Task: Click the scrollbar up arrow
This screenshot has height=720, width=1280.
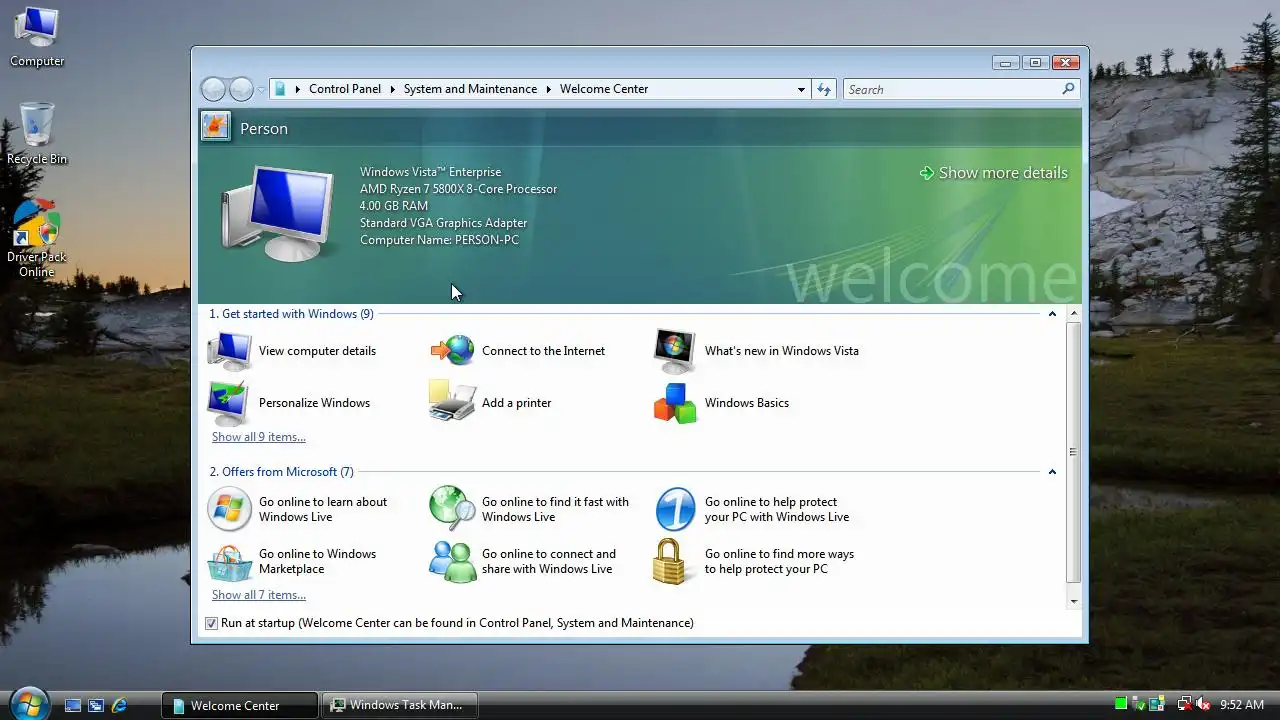Action: click(1074, 314)
